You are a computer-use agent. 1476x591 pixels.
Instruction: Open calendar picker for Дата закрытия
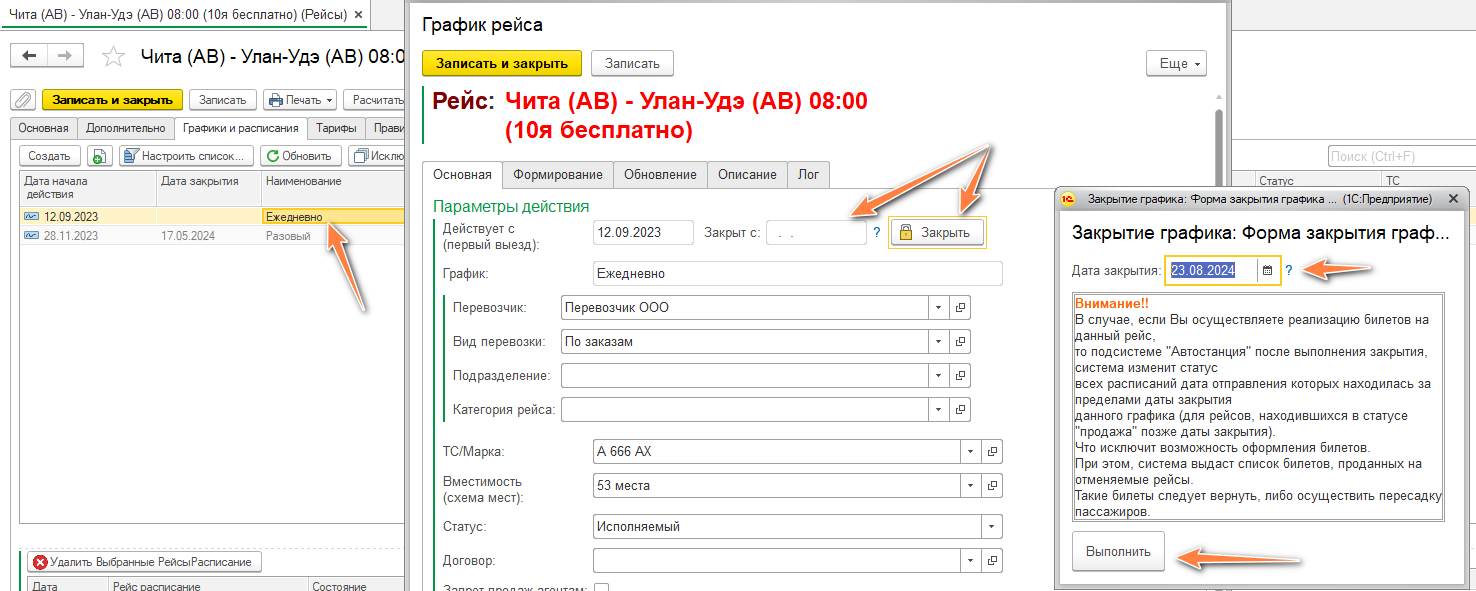tap(1267, 270)
